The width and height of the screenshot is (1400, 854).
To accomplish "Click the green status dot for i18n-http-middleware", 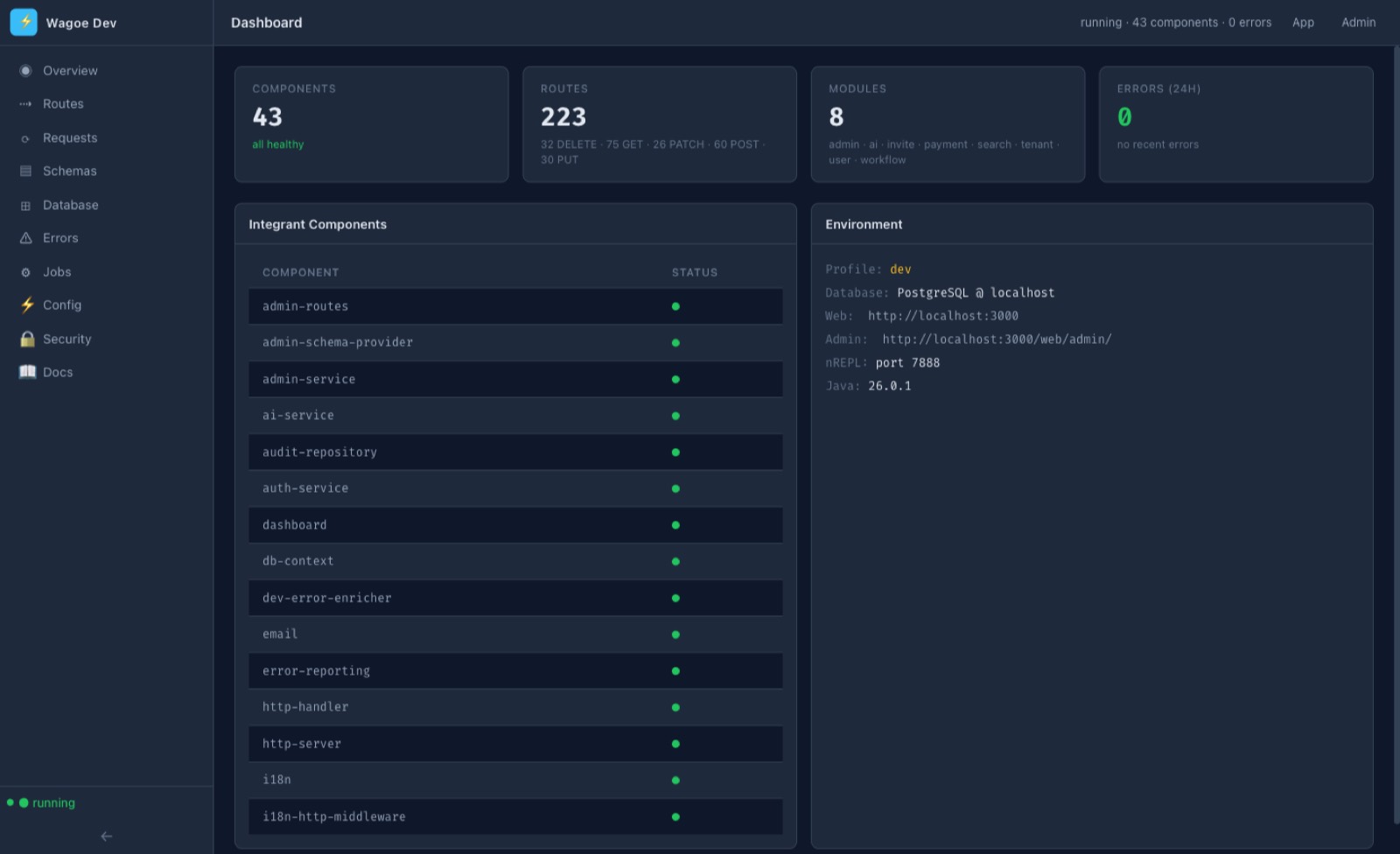I will 675,816.
